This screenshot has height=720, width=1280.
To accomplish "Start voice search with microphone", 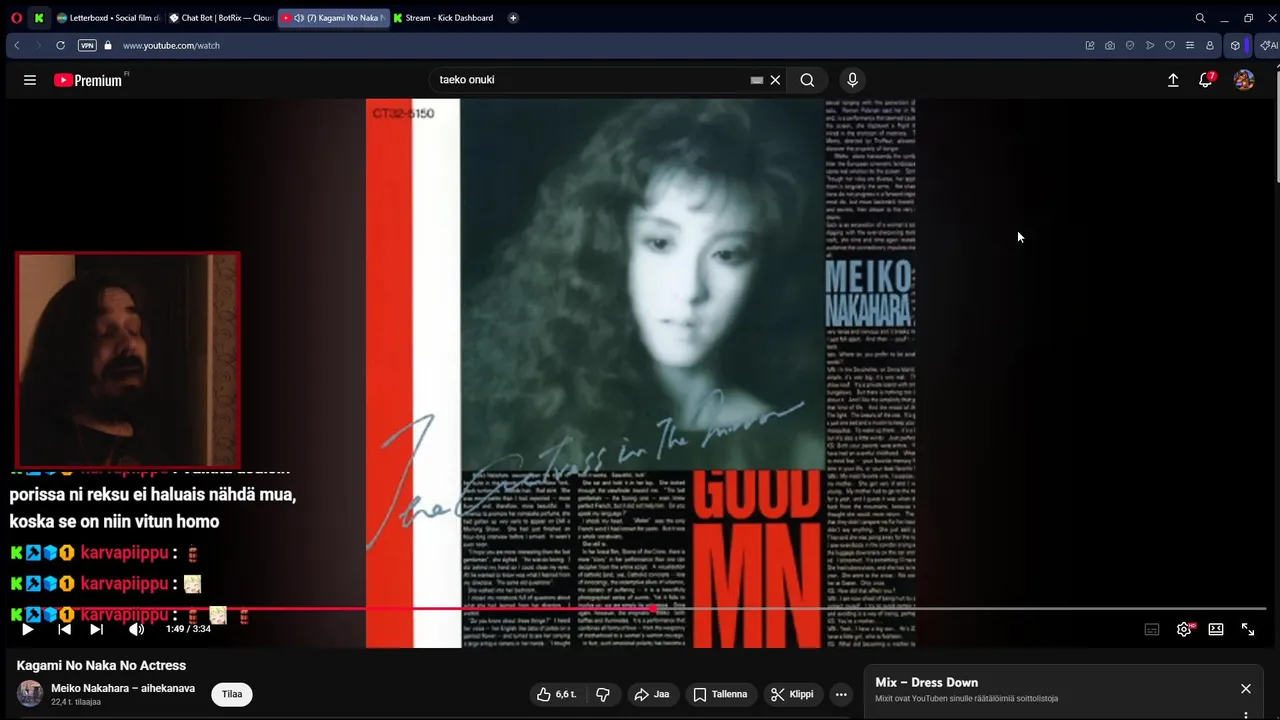I will [x=852, y=80].
